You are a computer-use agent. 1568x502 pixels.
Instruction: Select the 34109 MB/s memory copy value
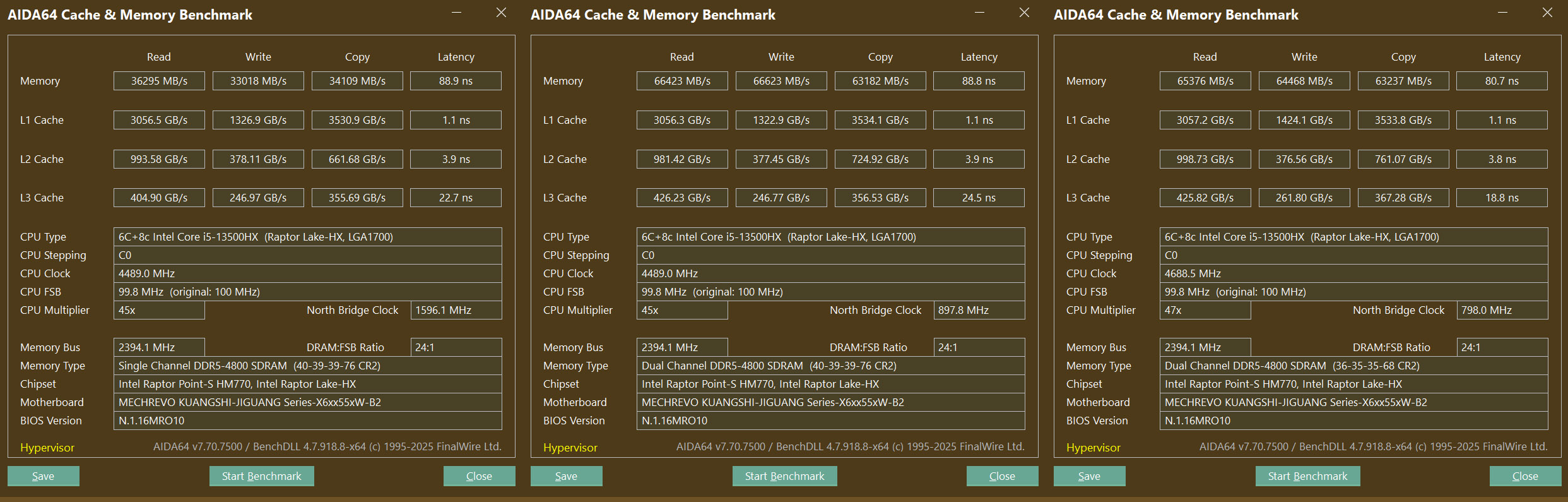tap(357, 81)
